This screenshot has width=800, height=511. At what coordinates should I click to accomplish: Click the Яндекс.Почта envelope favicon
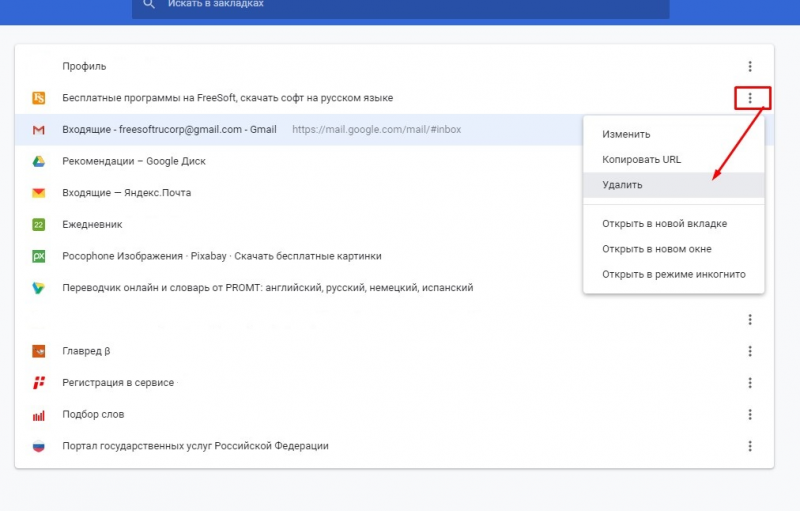39,193
